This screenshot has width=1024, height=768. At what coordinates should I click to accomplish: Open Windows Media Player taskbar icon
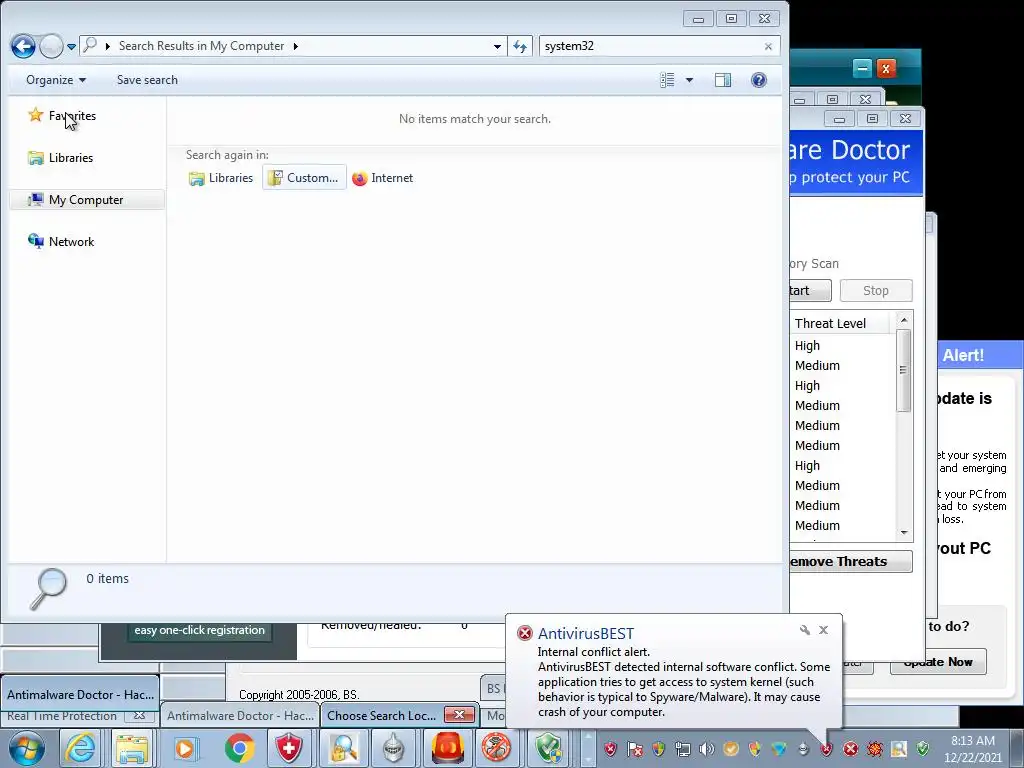tap(185, 748)
